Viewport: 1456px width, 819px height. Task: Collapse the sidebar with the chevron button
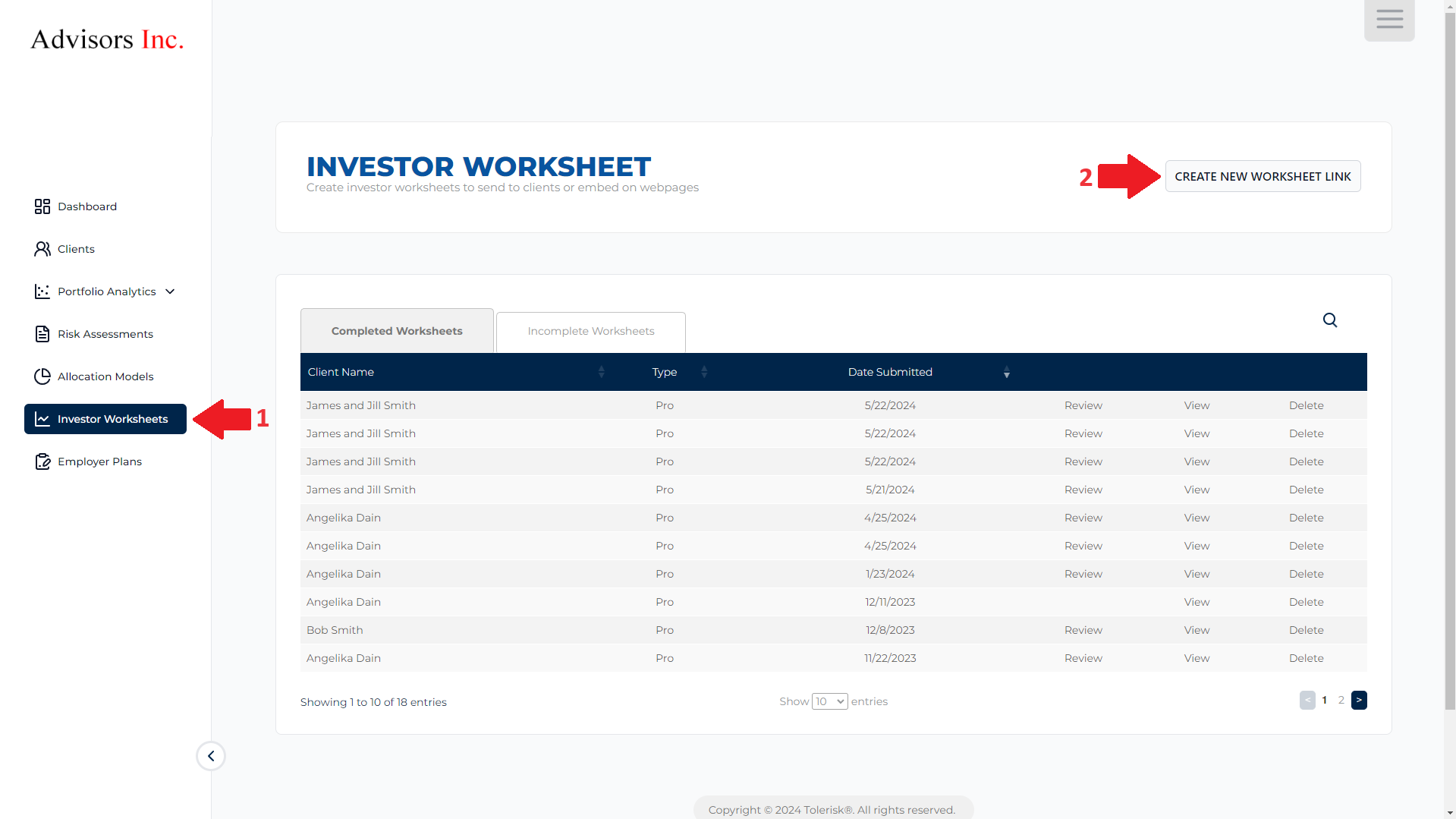pyautogui.click(x=211, y=756)
